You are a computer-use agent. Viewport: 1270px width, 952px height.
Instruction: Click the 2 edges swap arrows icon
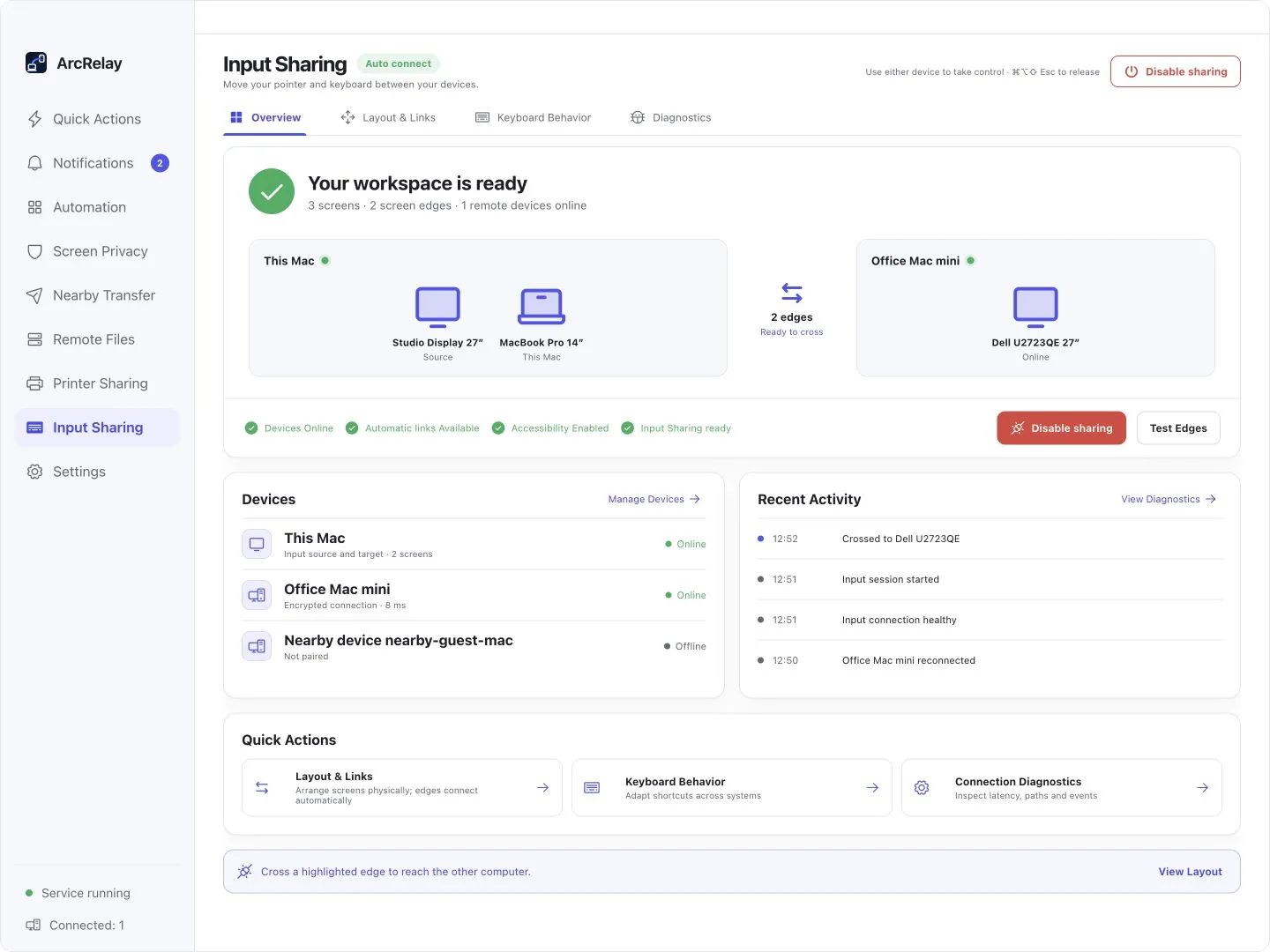pos(792,293)
